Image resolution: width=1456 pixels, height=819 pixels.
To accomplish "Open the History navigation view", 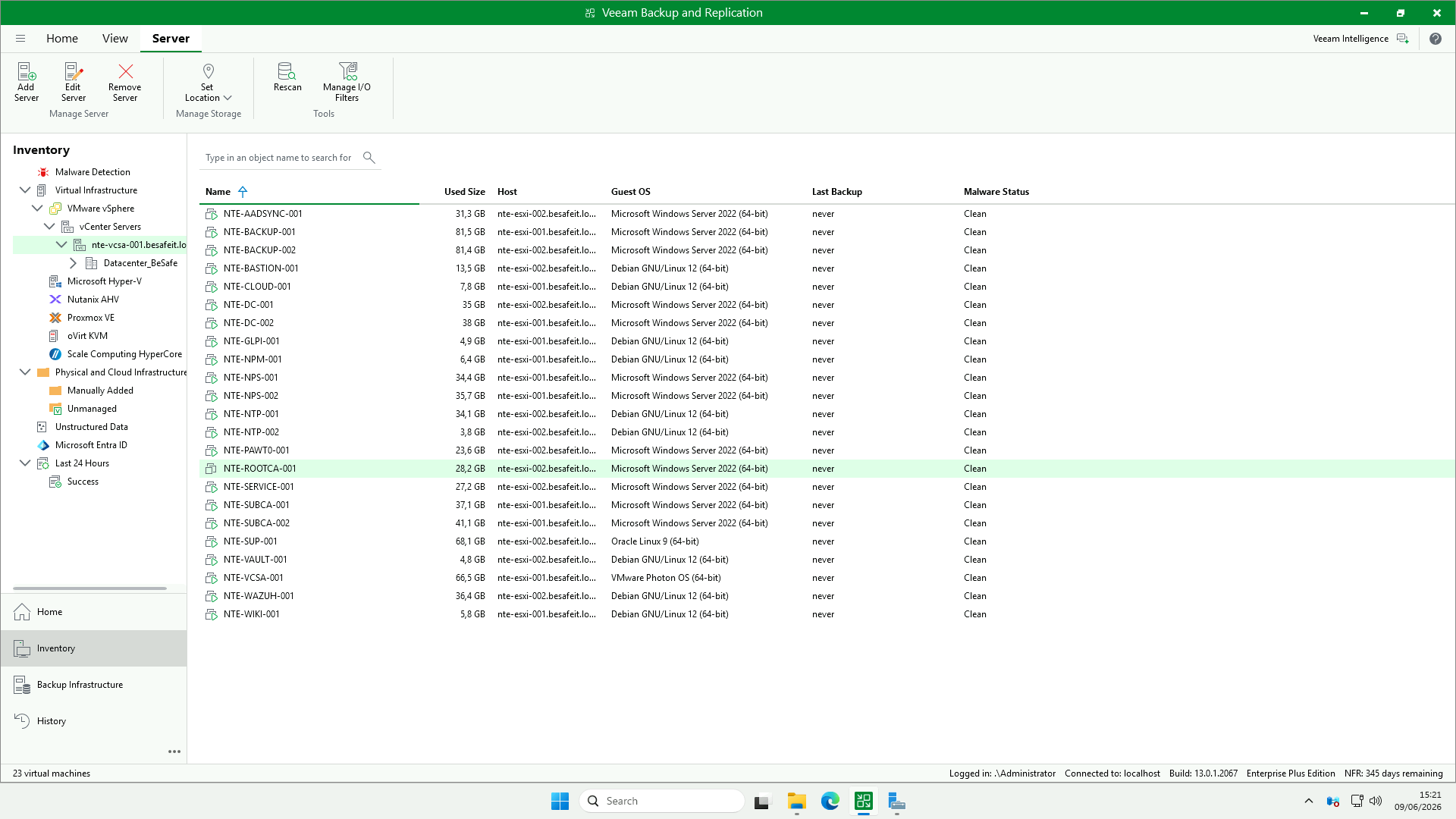I will [94, 721].
